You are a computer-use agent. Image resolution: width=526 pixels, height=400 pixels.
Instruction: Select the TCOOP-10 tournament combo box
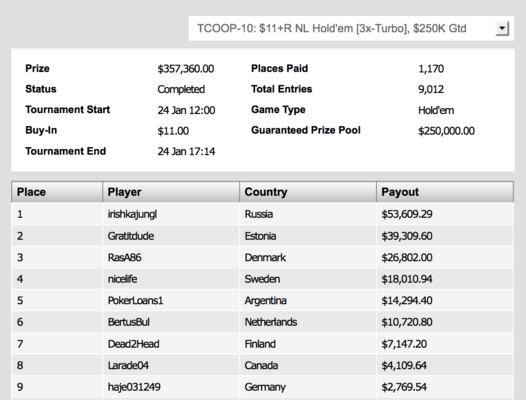(351, 29)
